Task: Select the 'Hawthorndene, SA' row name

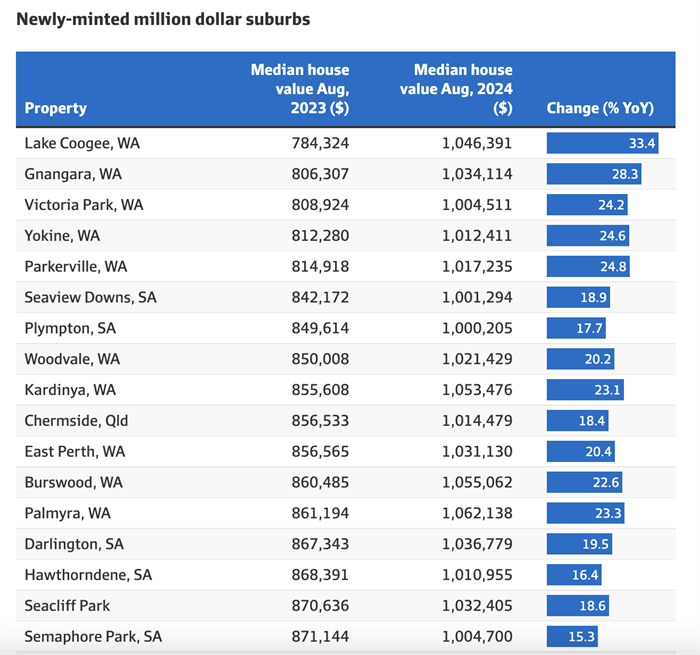Action: click(x=88, y=575)
